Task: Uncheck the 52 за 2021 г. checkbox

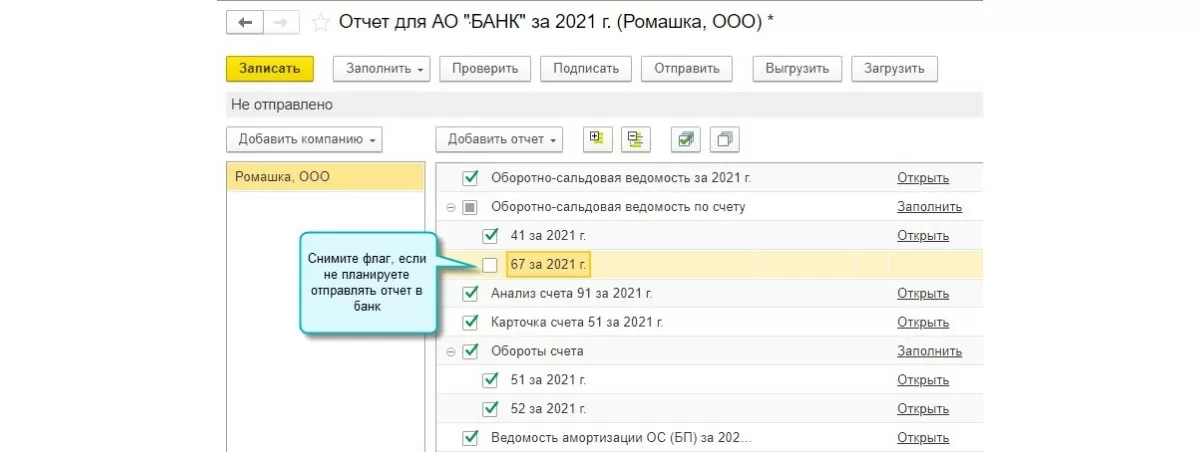Action: click(490, 409)
